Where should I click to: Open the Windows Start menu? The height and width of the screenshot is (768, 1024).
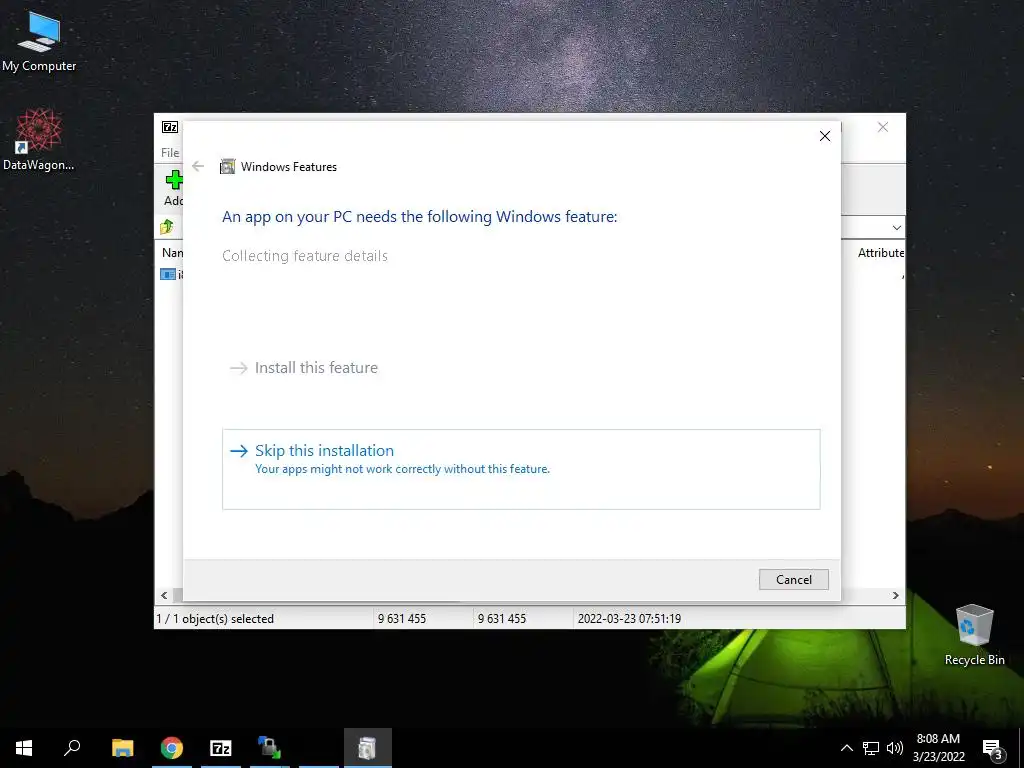[24, 748]
